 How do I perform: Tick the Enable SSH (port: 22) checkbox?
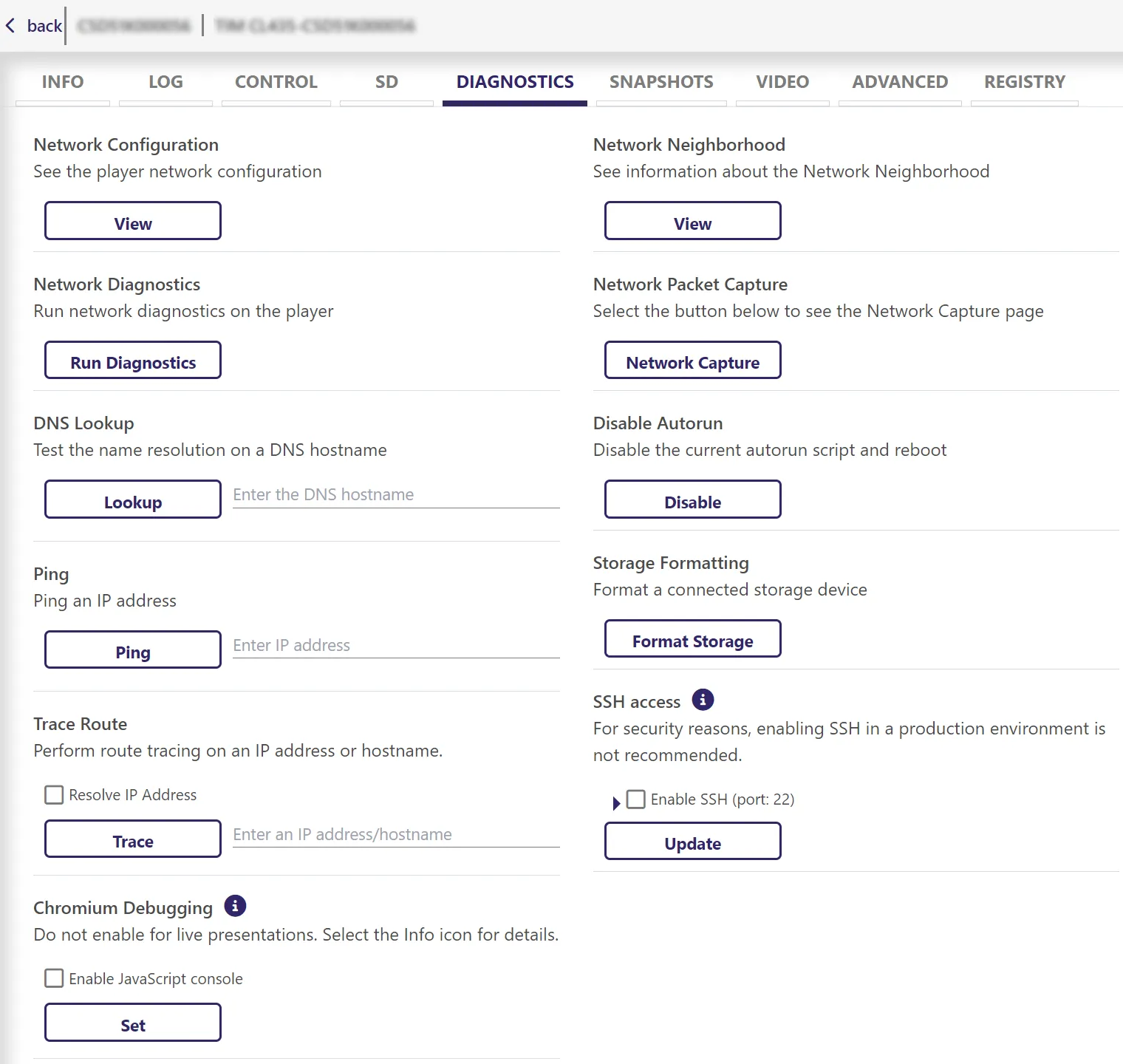pos(635,799)
